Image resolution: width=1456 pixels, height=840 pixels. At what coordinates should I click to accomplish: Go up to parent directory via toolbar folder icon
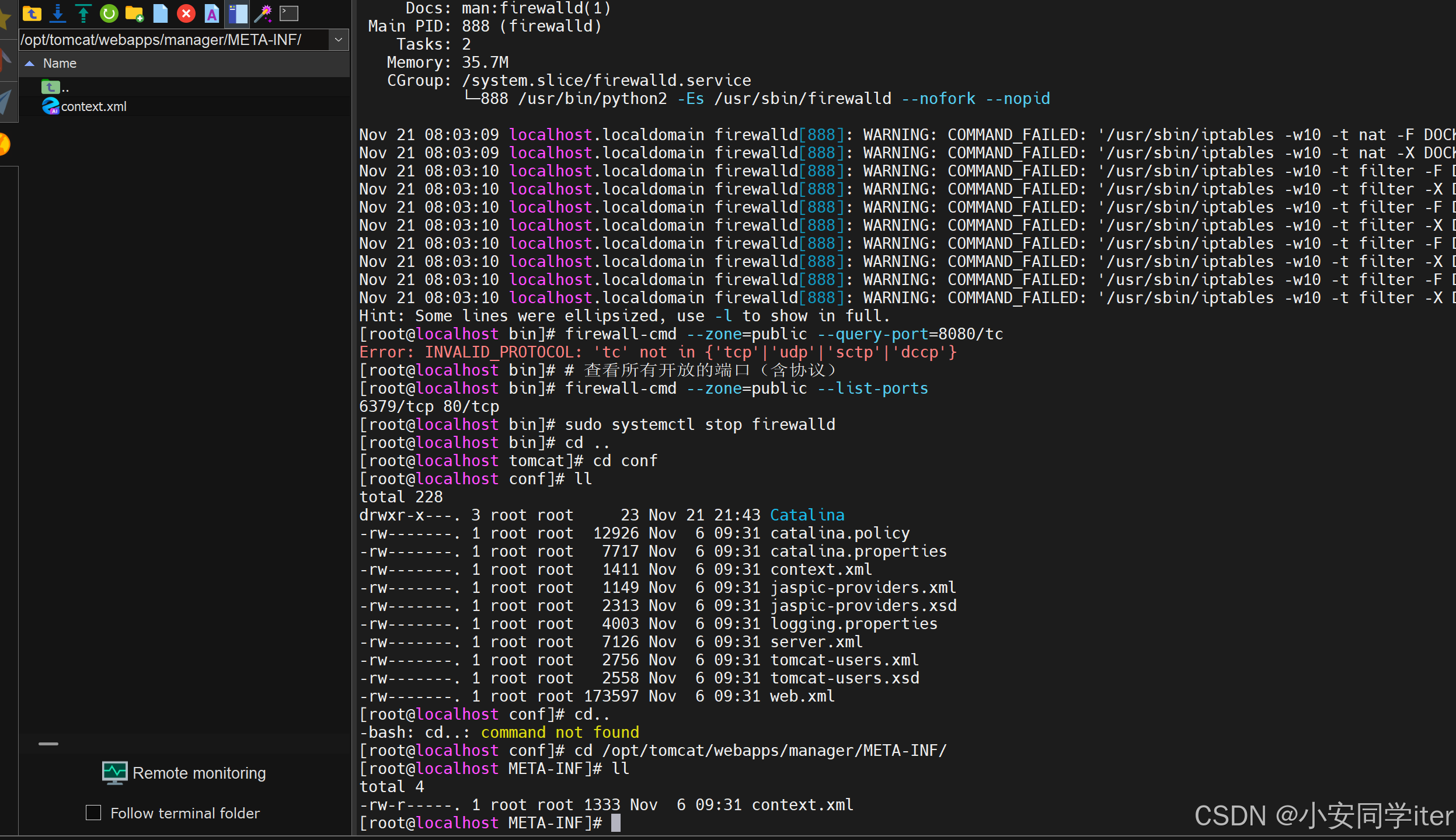32,13
